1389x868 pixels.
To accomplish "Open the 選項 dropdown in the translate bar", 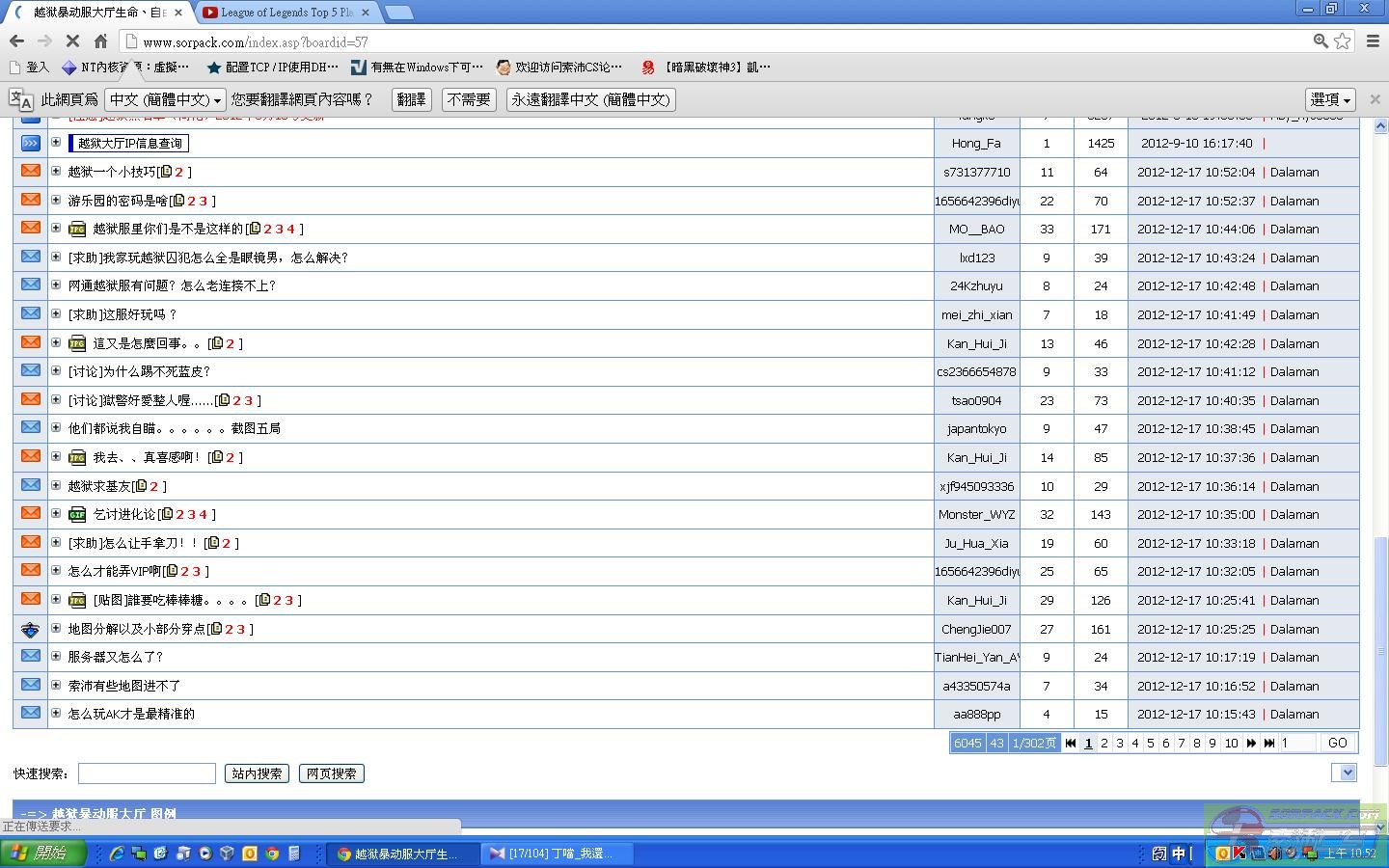I will click(x=1331, y=100).
